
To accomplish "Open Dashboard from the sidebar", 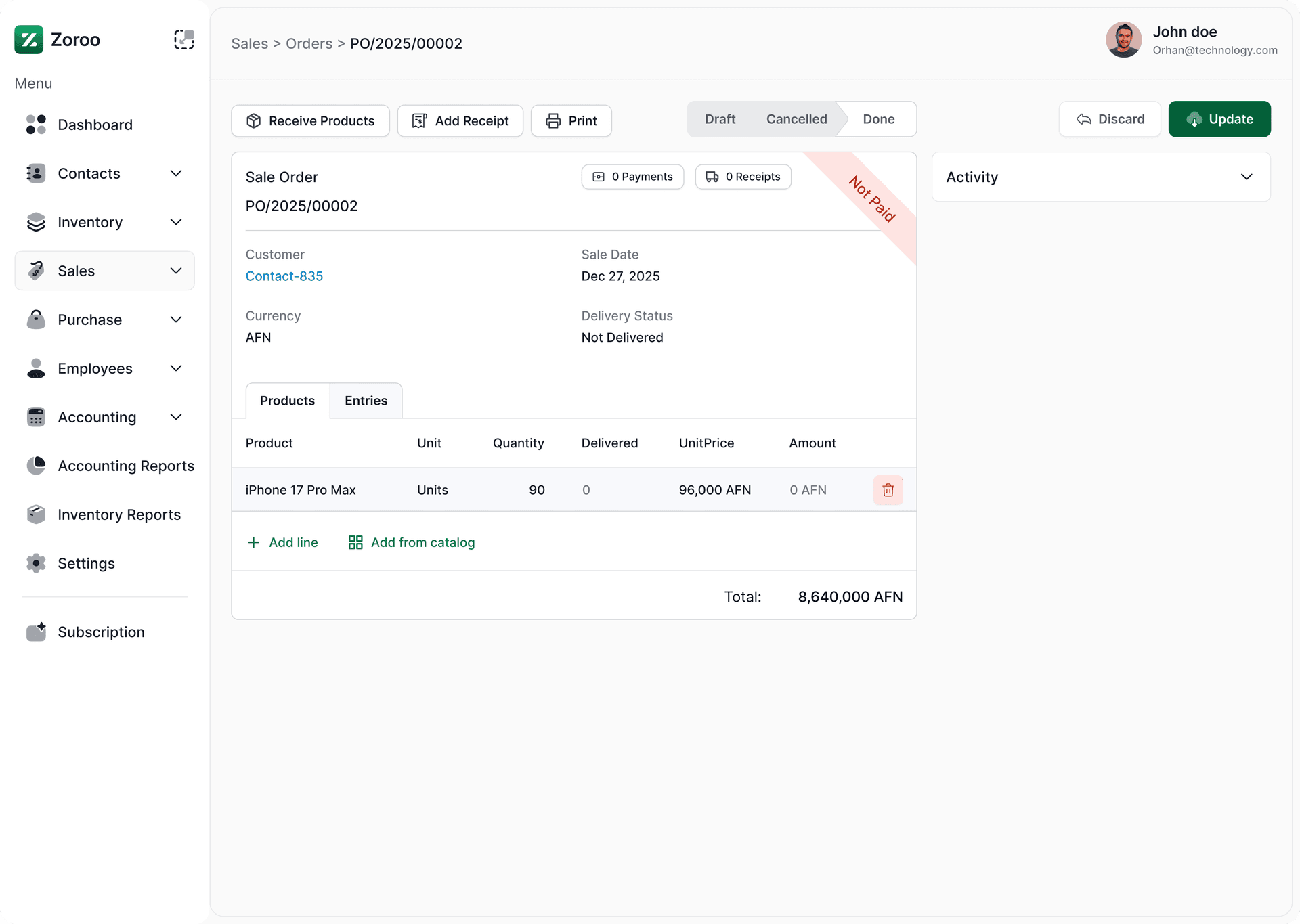I will click(x=95, y=125).
